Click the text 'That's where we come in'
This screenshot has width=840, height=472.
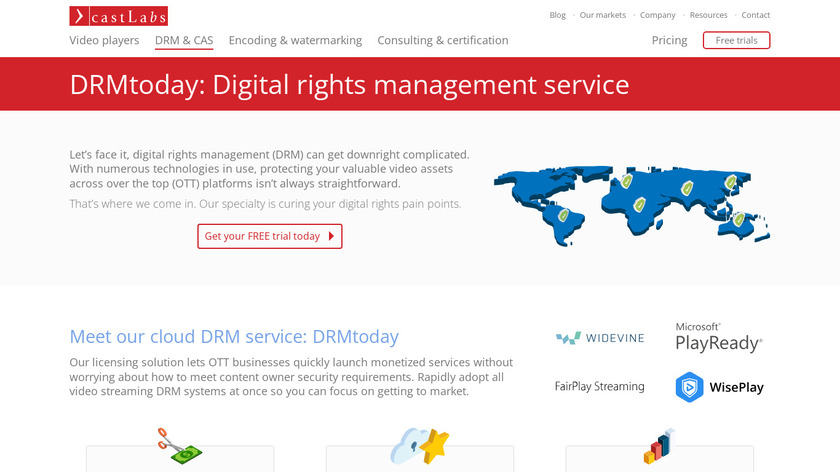tap(132, 204)
